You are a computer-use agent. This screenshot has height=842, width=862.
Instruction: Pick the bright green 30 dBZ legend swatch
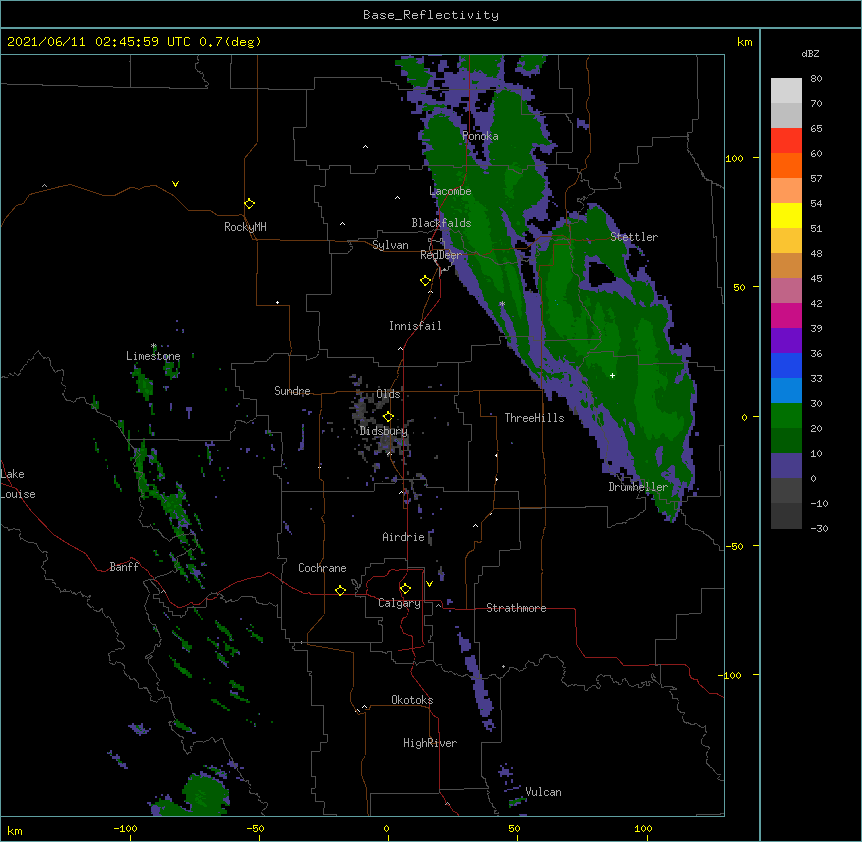point(786,416)
